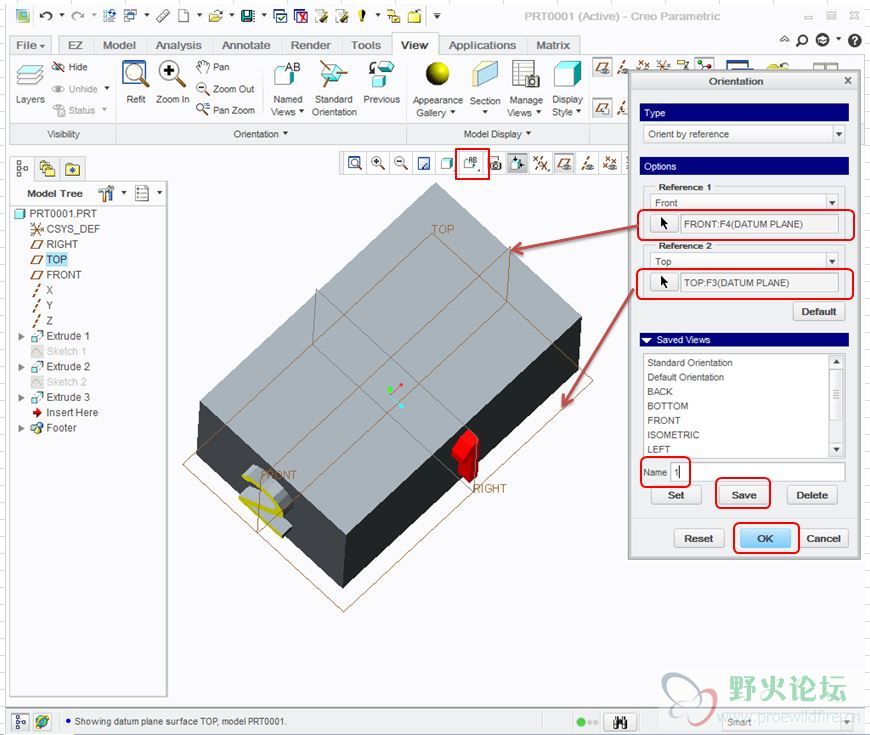
Task: Click the graphics toolbar zoom-in magnifier
Action: [378, 163]
